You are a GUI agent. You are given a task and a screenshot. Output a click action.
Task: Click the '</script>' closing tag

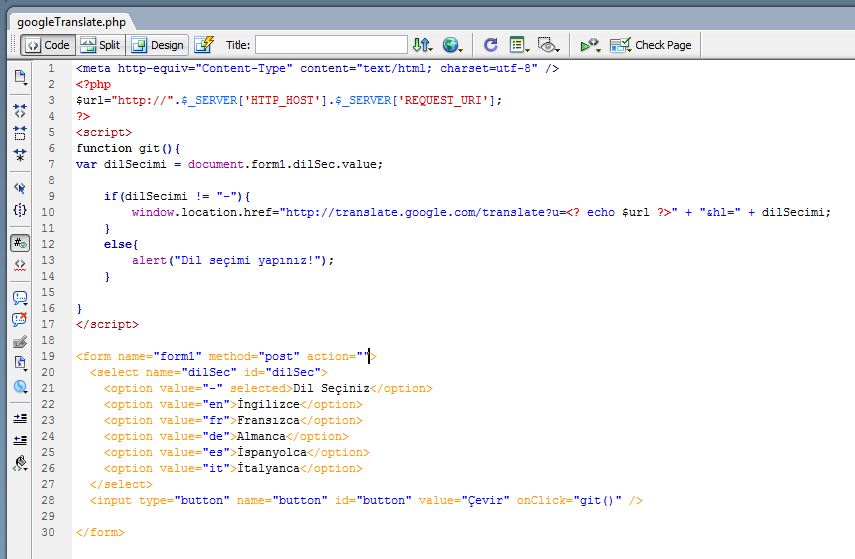pos(107,324)
